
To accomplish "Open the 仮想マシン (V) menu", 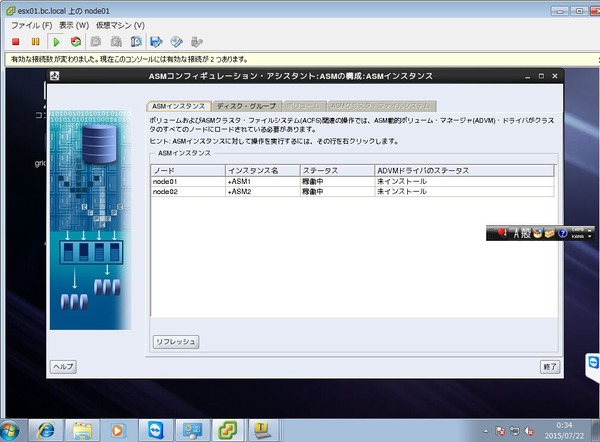I will 120,26.
